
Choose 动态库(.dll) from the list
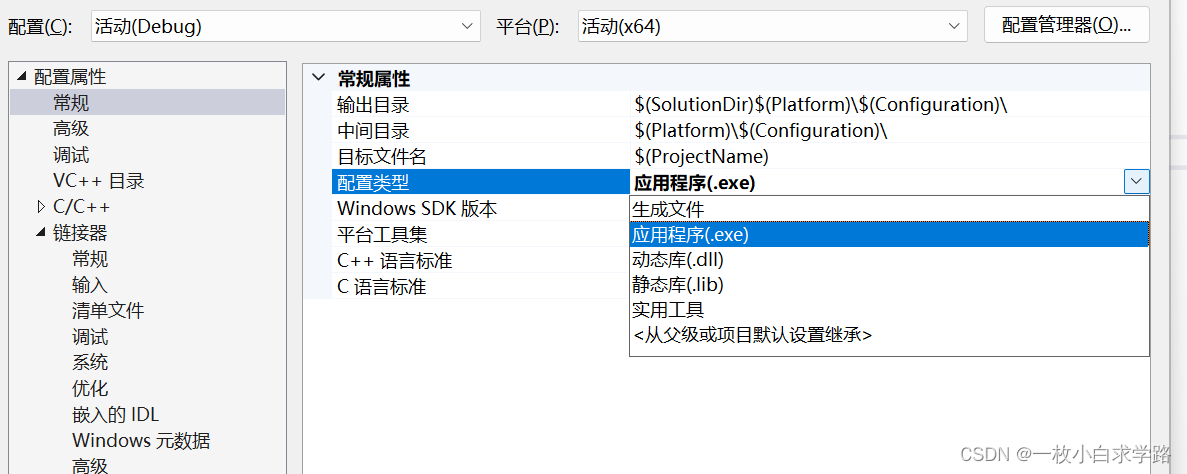[x=889, y=260]
